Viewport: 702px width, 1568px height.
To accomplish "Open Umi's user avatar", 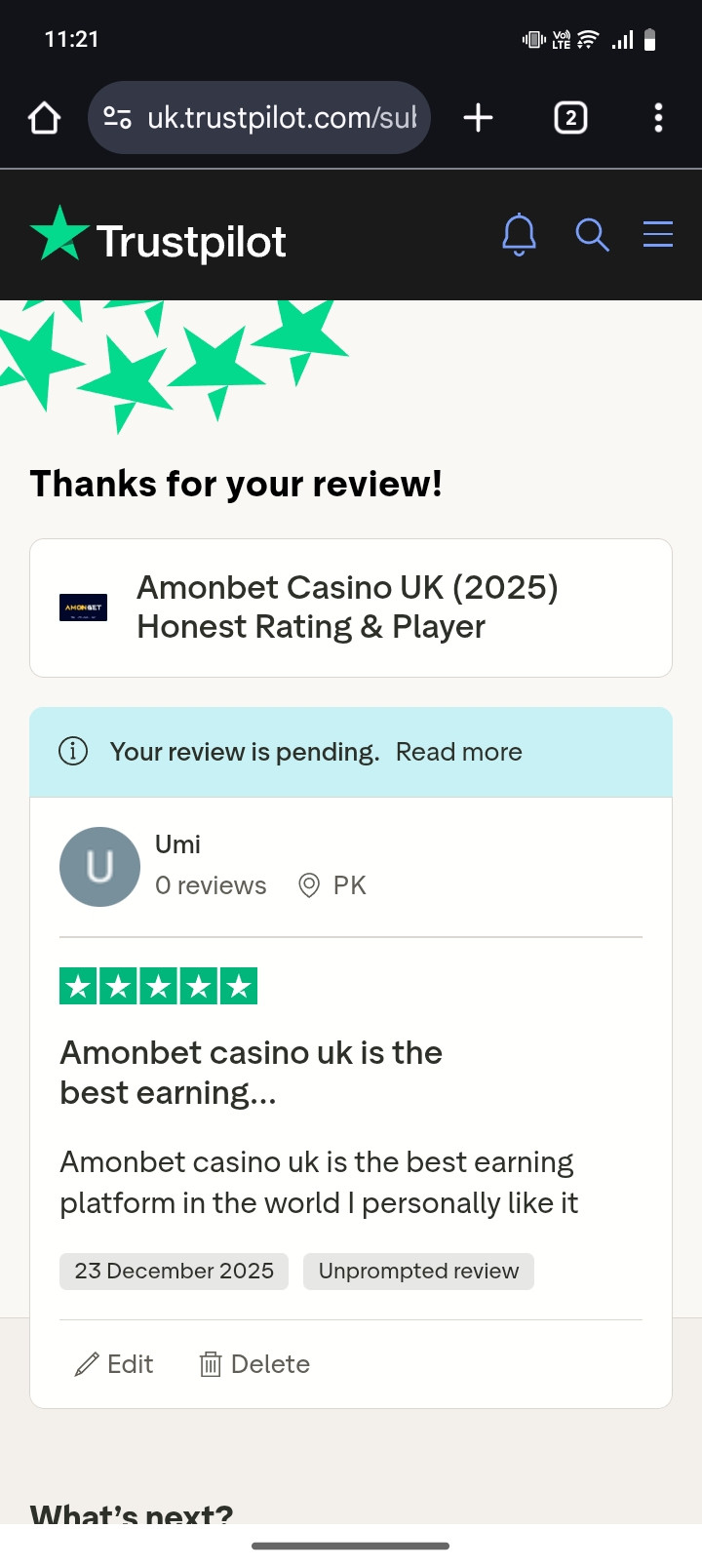I will pyautogui.click(x=99, y=867).
